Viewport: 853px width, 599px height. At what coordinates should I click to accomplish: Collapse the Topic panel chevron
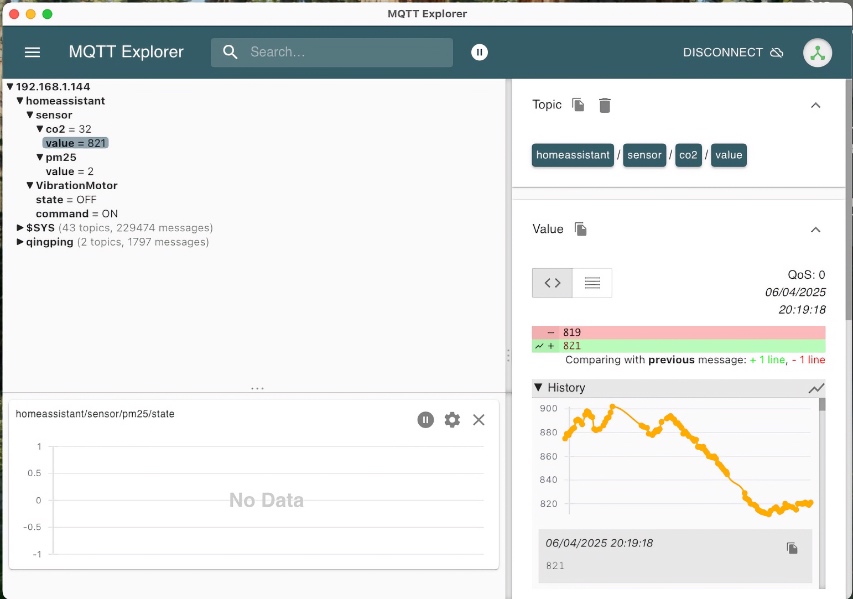(x=815, y=105)
